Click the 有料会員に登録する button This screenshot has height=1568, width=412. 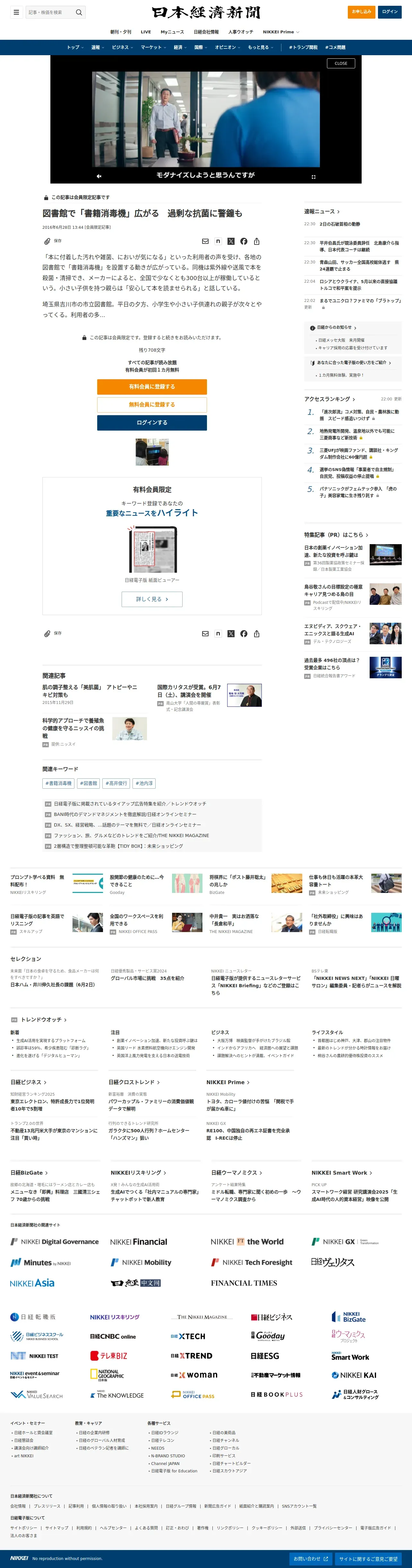(152, 387)
